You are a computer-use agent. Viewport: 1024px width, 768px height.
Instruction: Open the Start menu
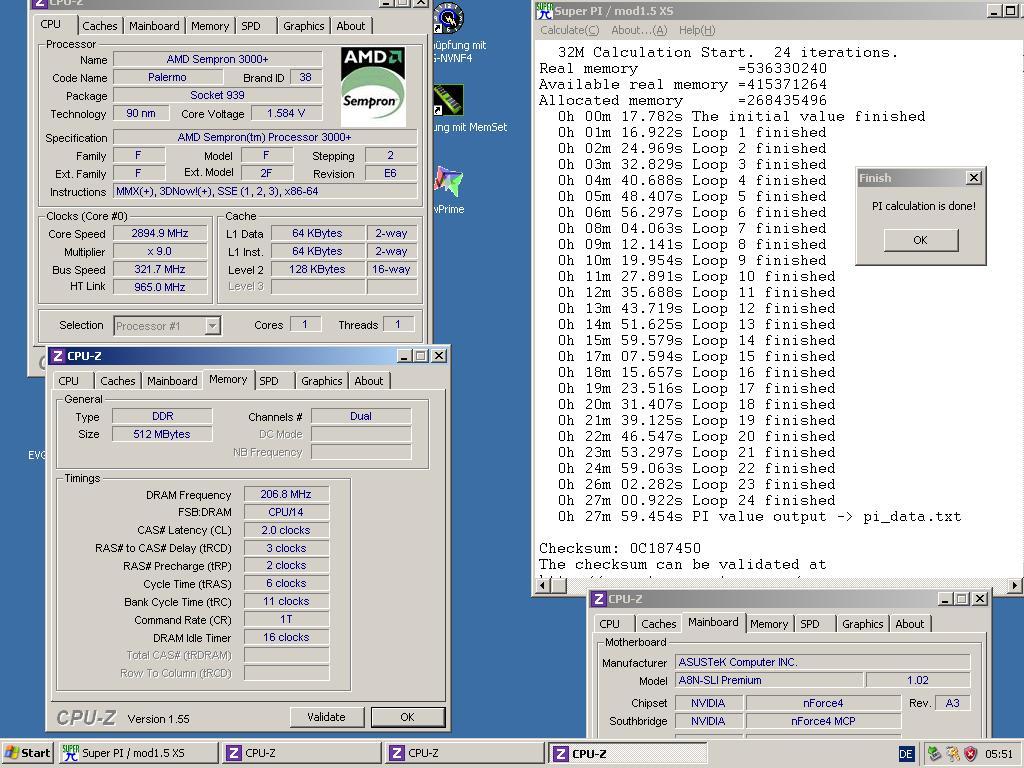pos(27,753)
